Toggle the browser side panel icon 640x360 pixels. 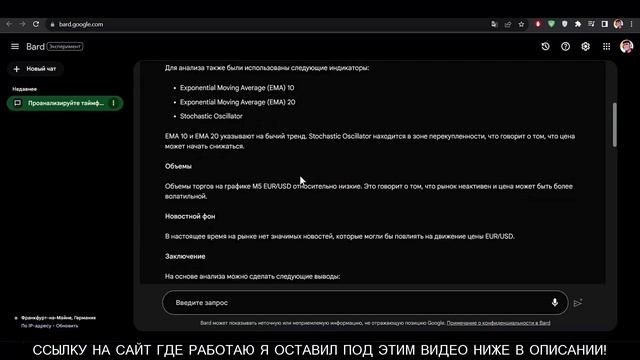click(x=604, y=24)
